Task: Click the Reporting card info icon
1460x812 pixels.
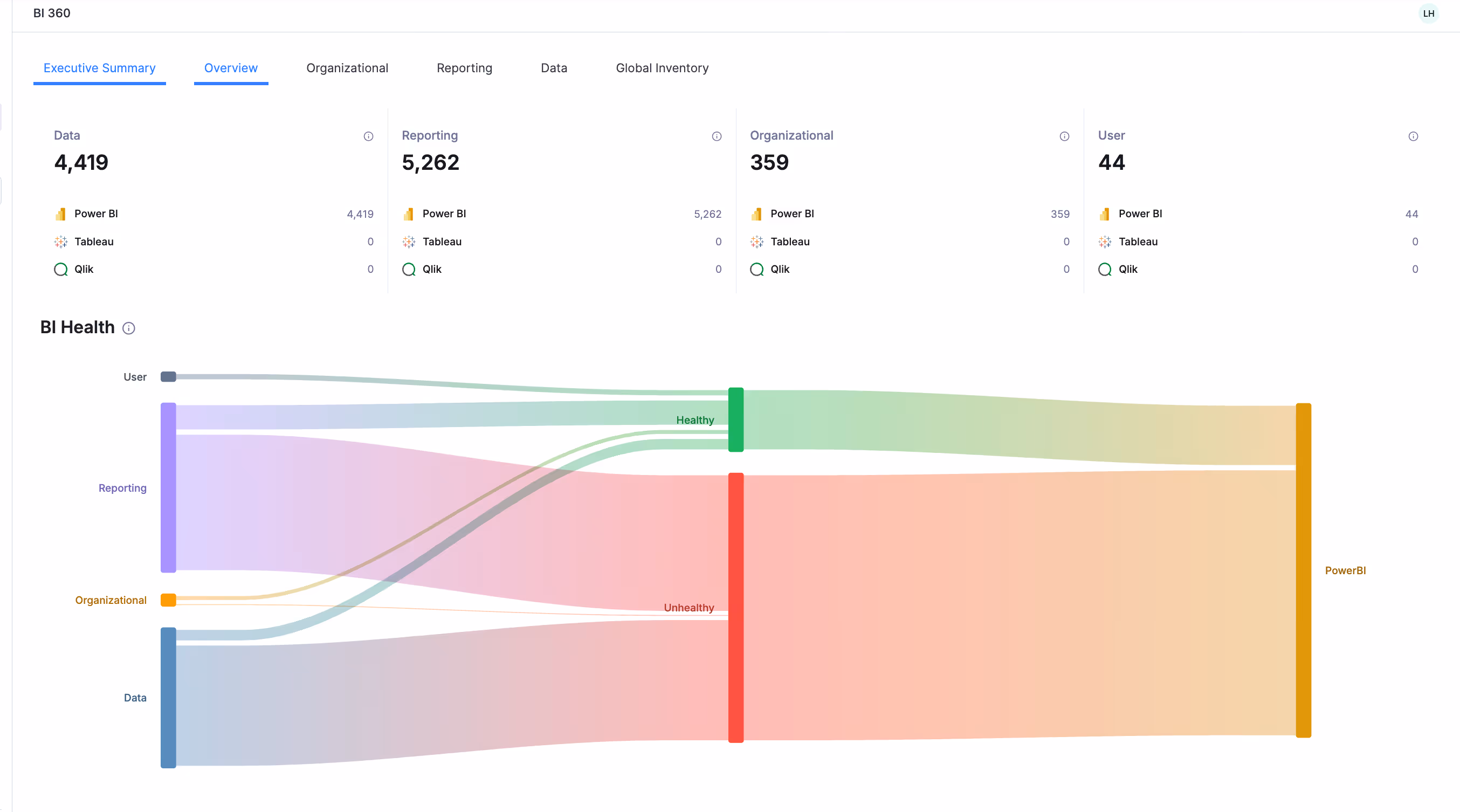Action: point(717,136)
